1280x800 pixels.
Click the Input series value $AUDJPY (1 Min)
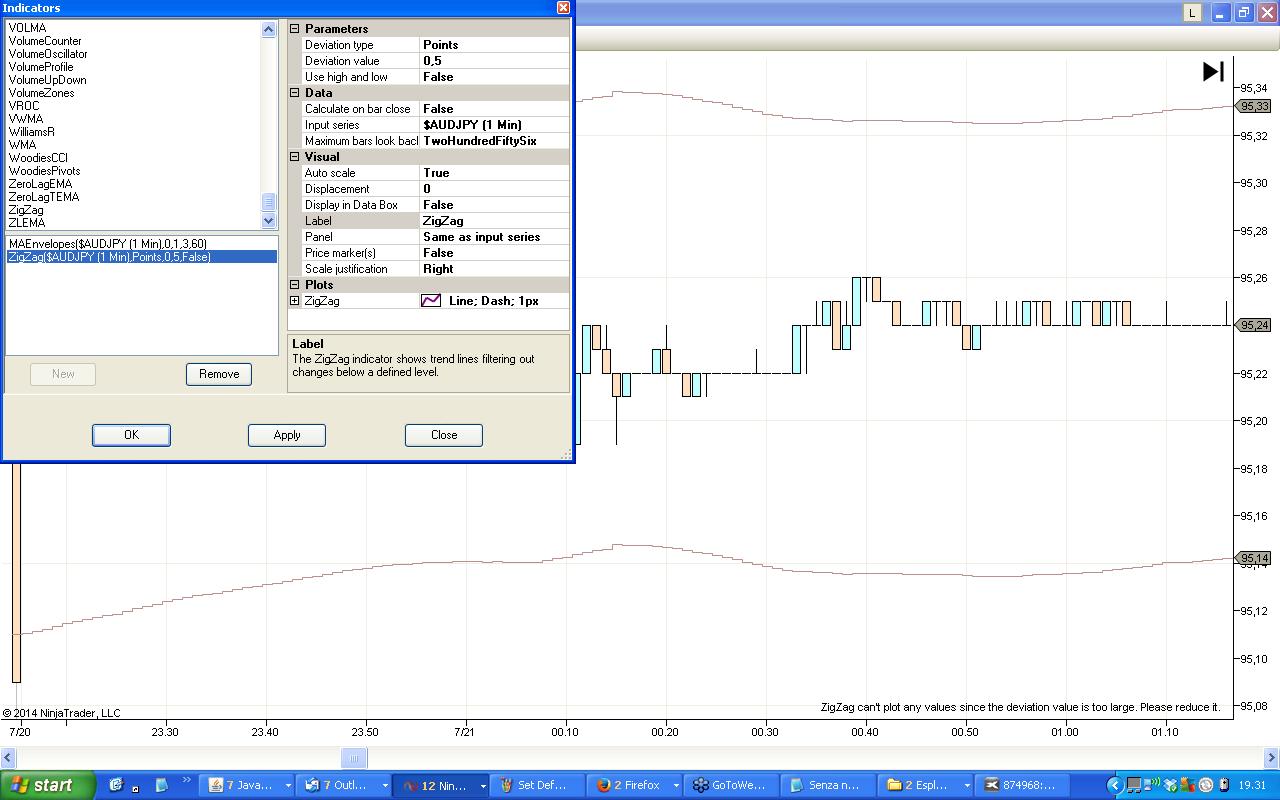tap(494, 125)
